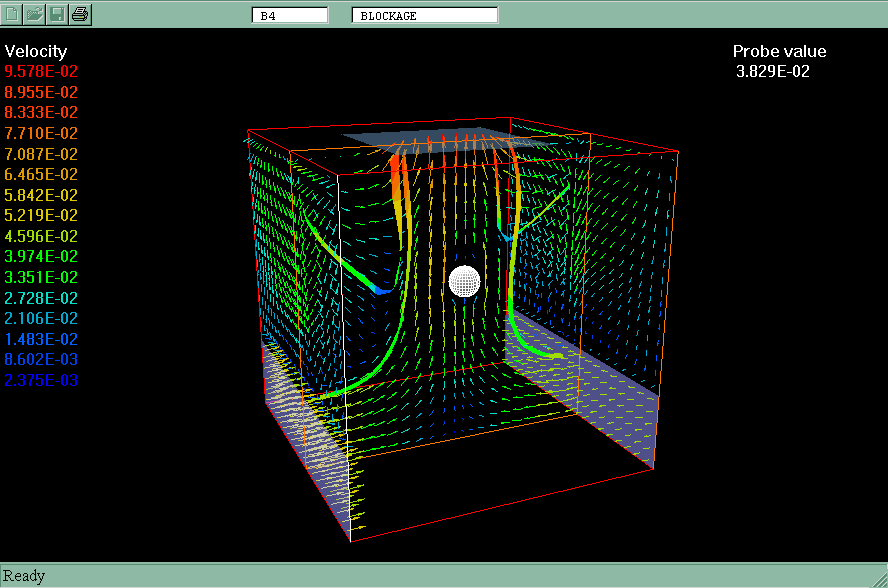Click the Save floppy disk icon
Image resolution: width=888 pixels, height=588 pixels.
click(x=58, y=14)
